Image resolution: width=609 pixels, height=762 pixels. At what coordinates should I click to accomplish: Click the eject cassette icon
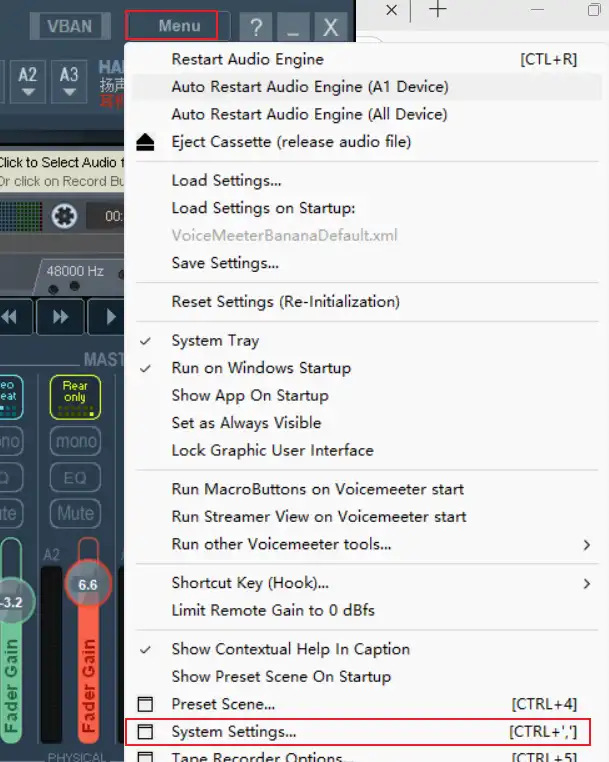coord(146,142)
